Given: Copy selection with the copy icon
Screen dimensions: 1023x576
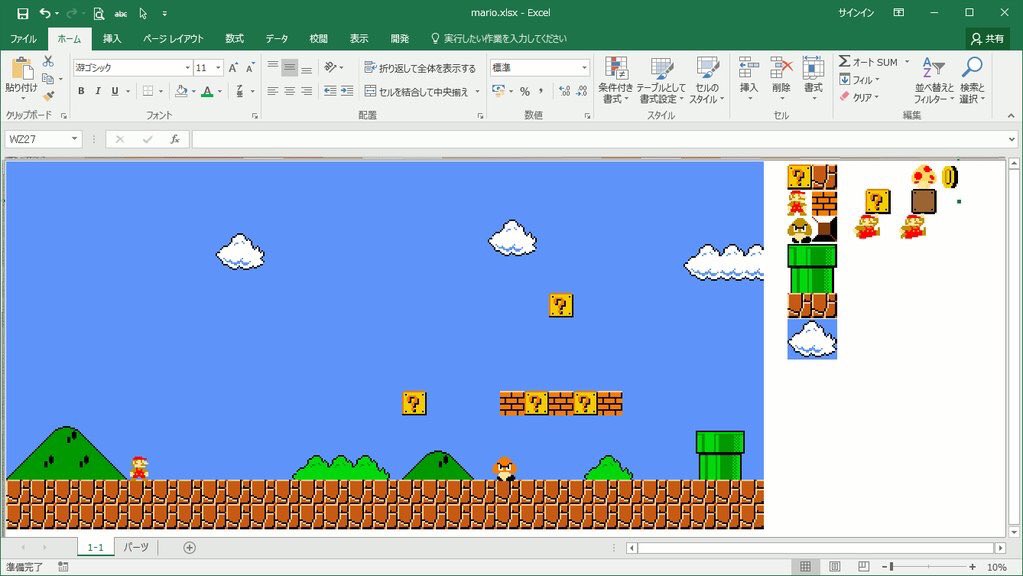Looking at the screenshot, I should tap(48, 78).
